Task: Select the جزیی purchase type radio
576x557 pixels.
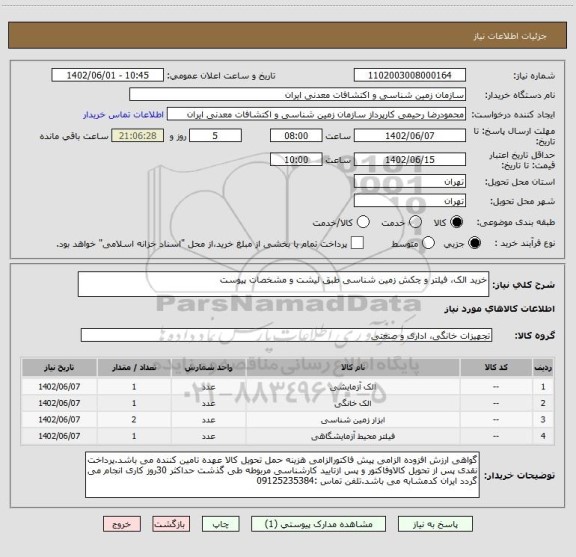Action: [474, 243]
